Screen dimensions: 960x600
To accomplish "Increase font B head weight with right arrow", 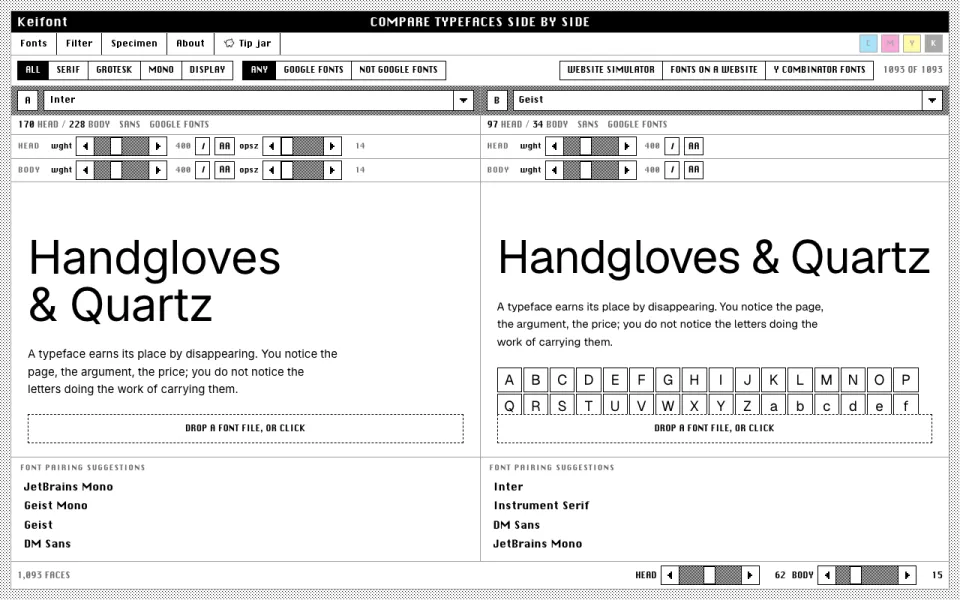I will tap(627, 146).
